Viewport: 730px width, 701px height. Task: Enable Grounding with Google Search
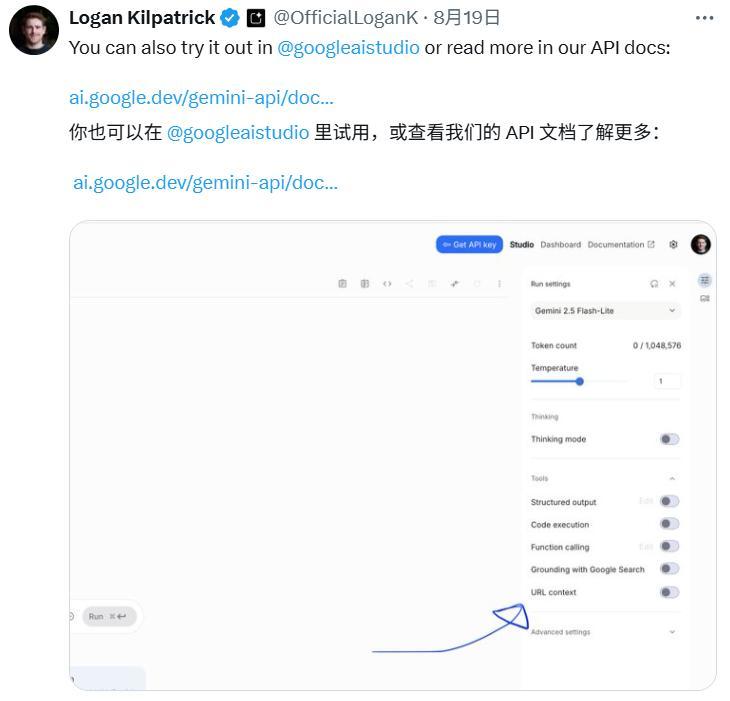[x=669, y=569]
